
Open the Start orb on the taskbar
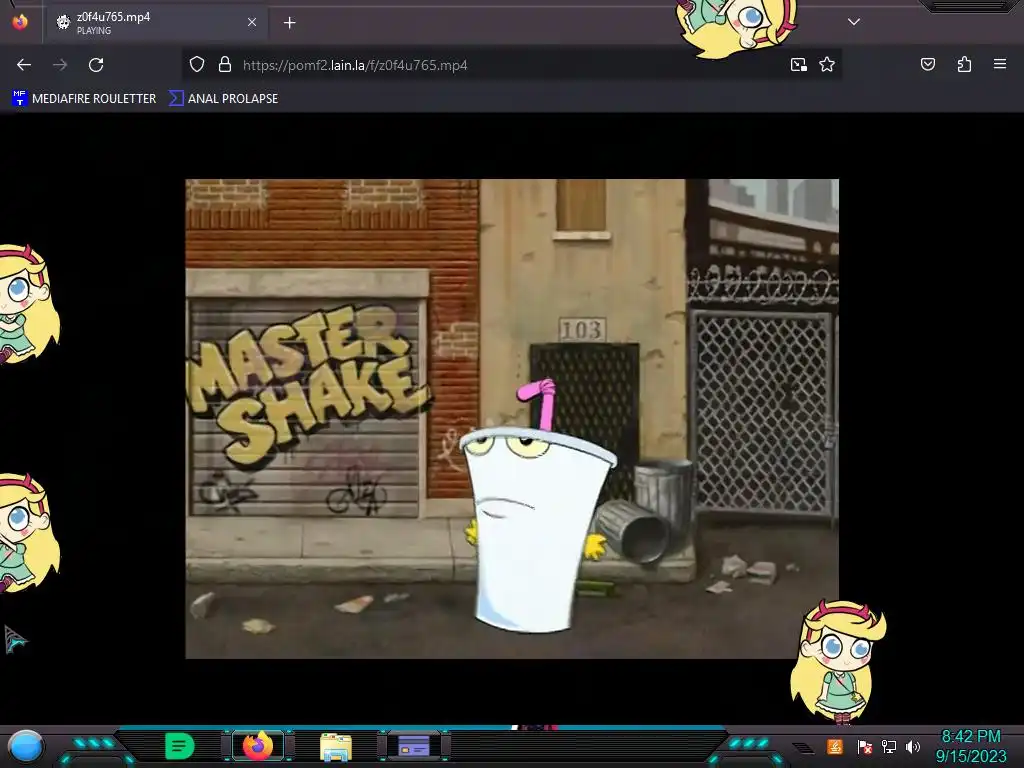coord(26,747)
